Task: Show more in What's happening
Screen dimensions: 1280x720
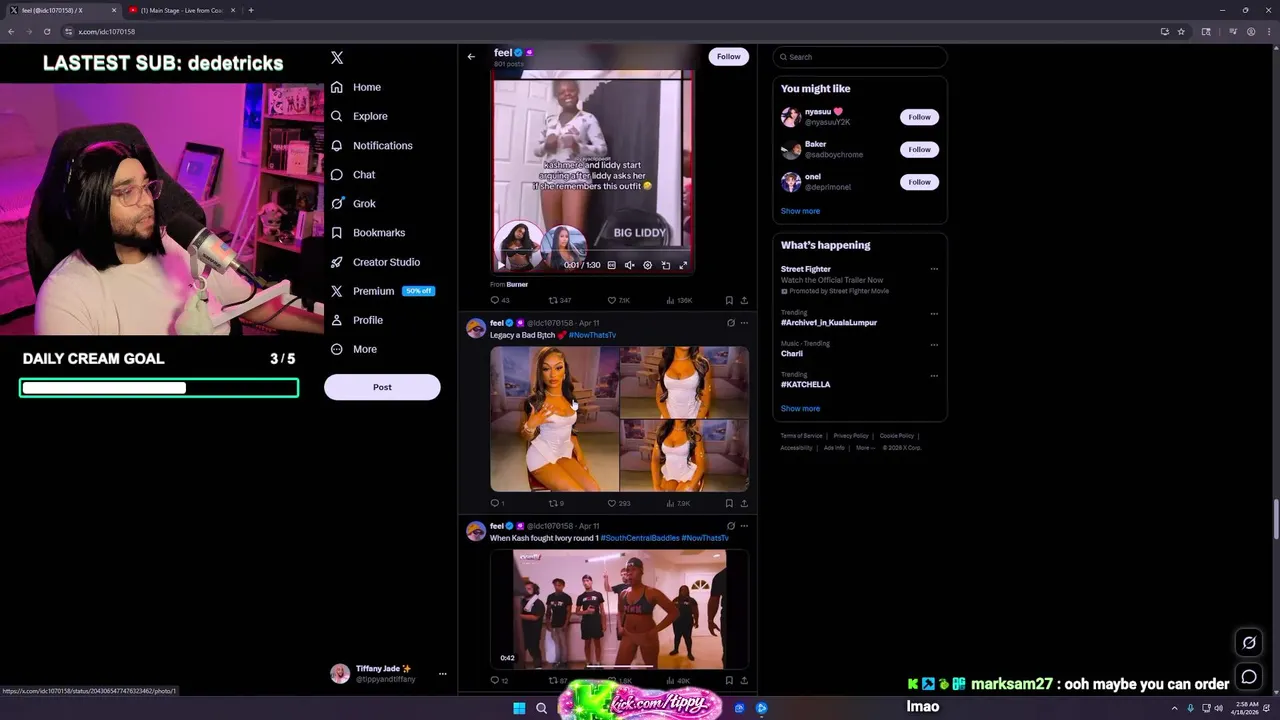Action: 800,408
